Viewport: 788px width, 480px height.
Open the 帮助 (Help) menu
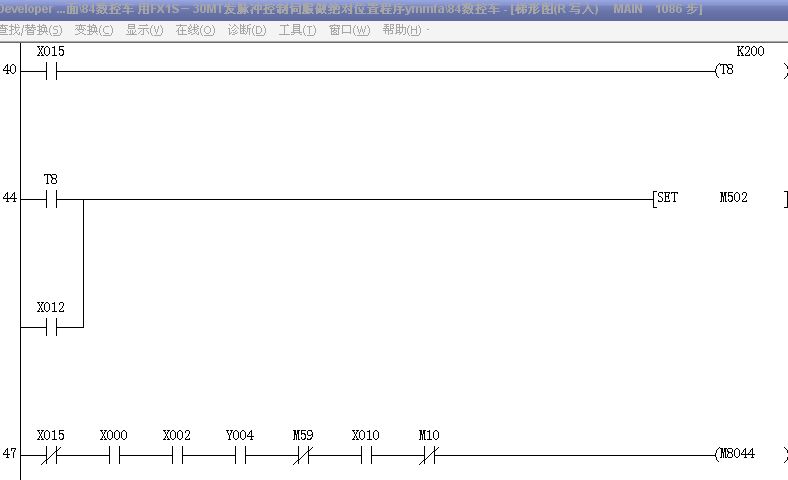click(x=402, y=30)
